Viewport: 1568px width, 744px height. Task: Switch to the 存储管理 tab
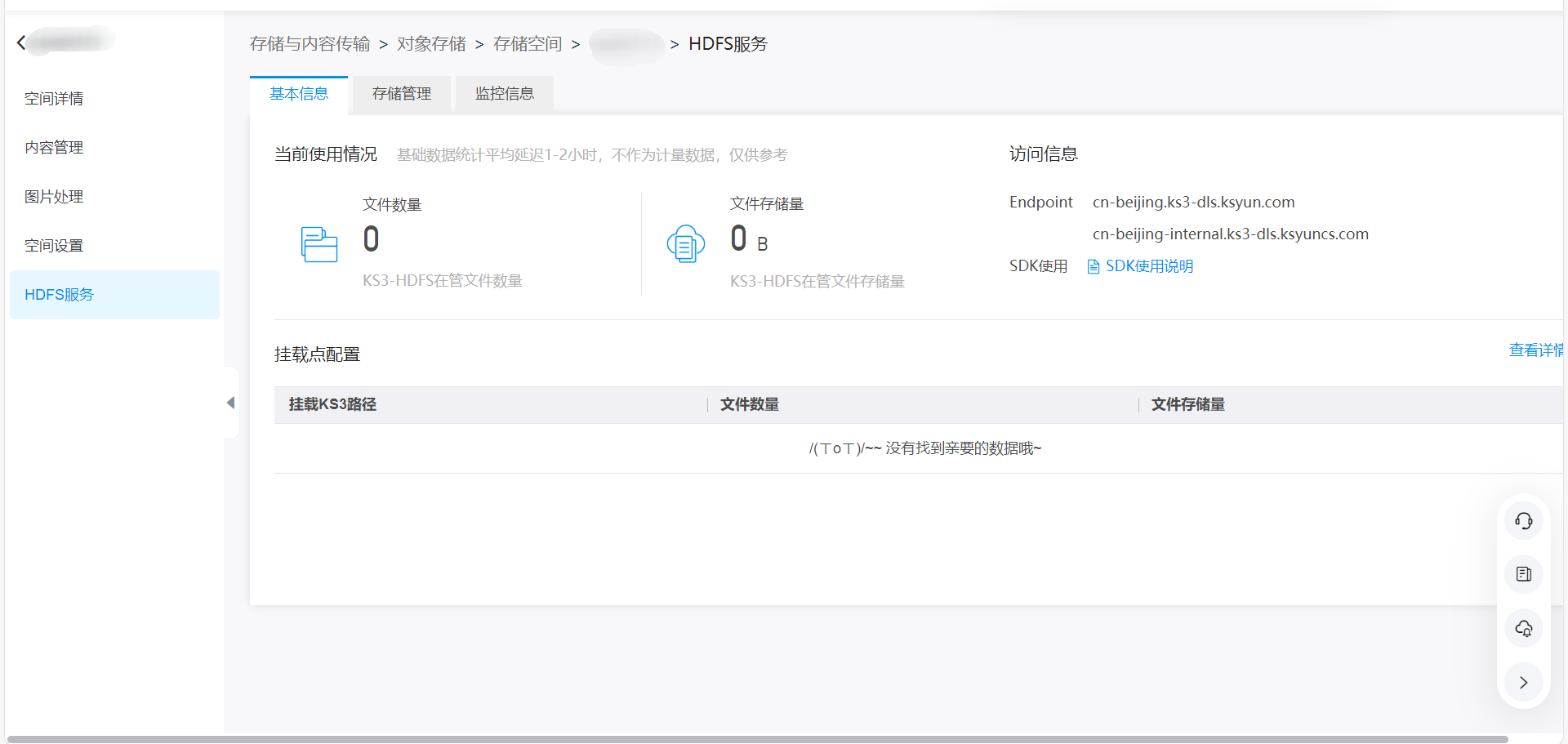(402, 94)
